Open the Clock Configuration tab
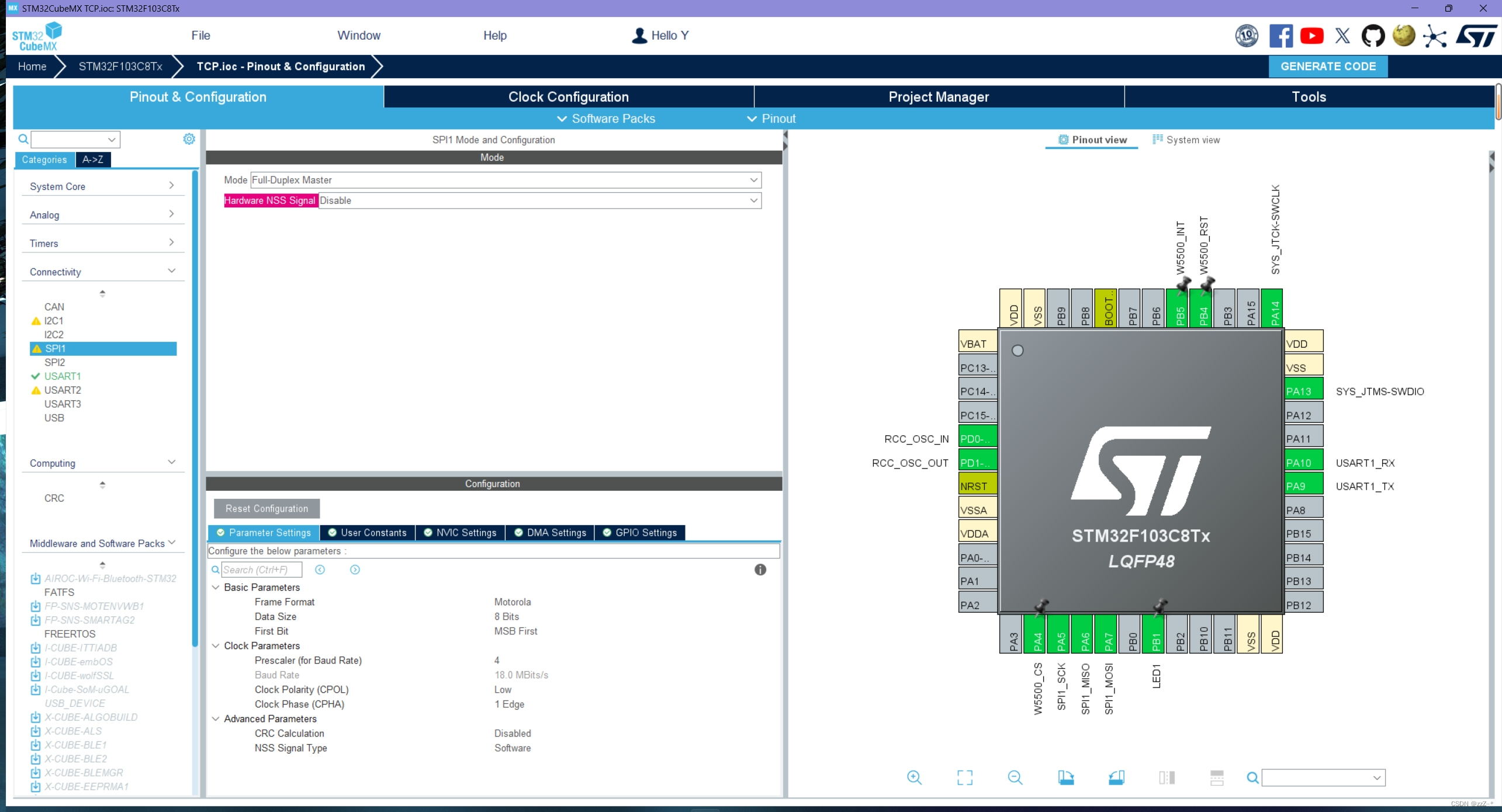Viewport: 1502px width, 812px height. tap(568, 97)
